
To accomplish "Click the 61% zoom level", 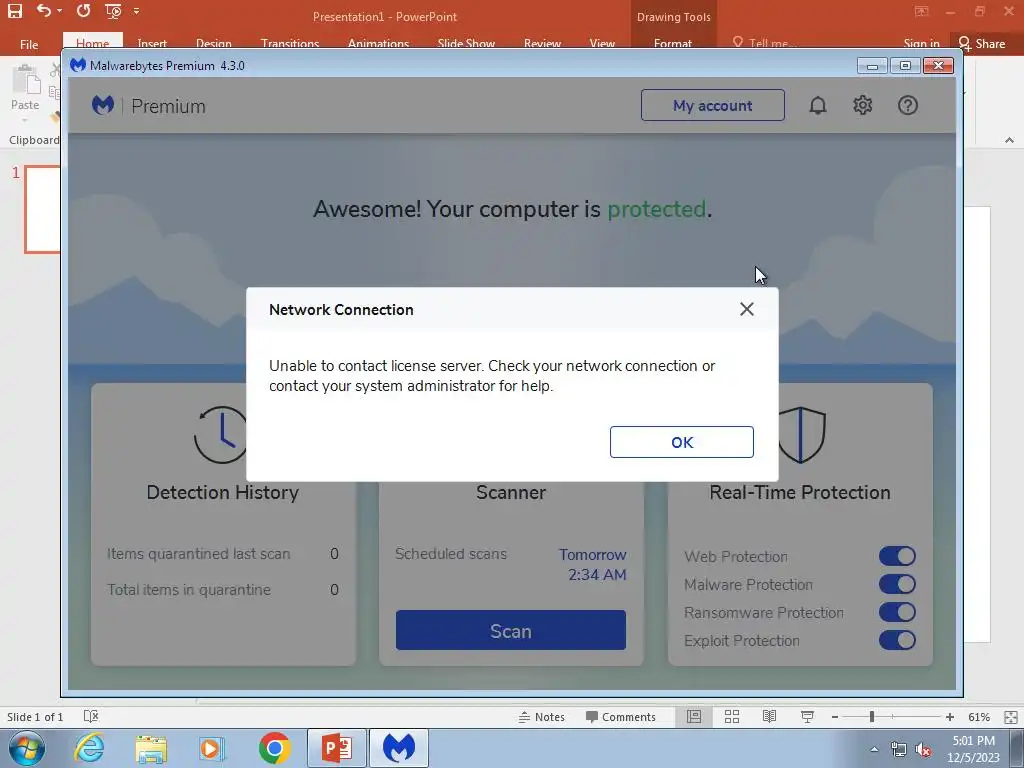I will point(979,717).
